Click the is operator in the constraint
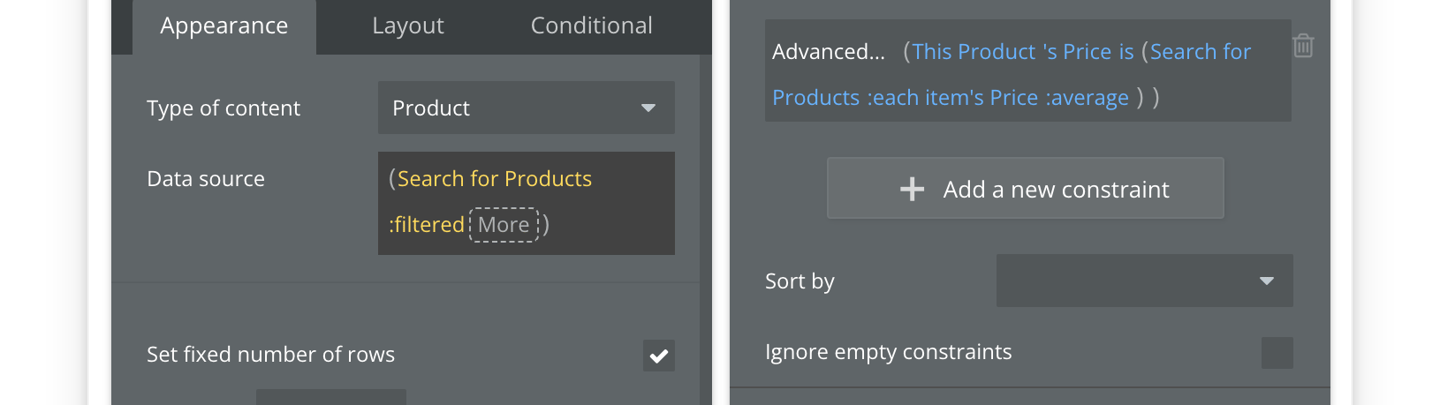Viewport: 1440px width, 405px height. click(x=1126, y=52)
